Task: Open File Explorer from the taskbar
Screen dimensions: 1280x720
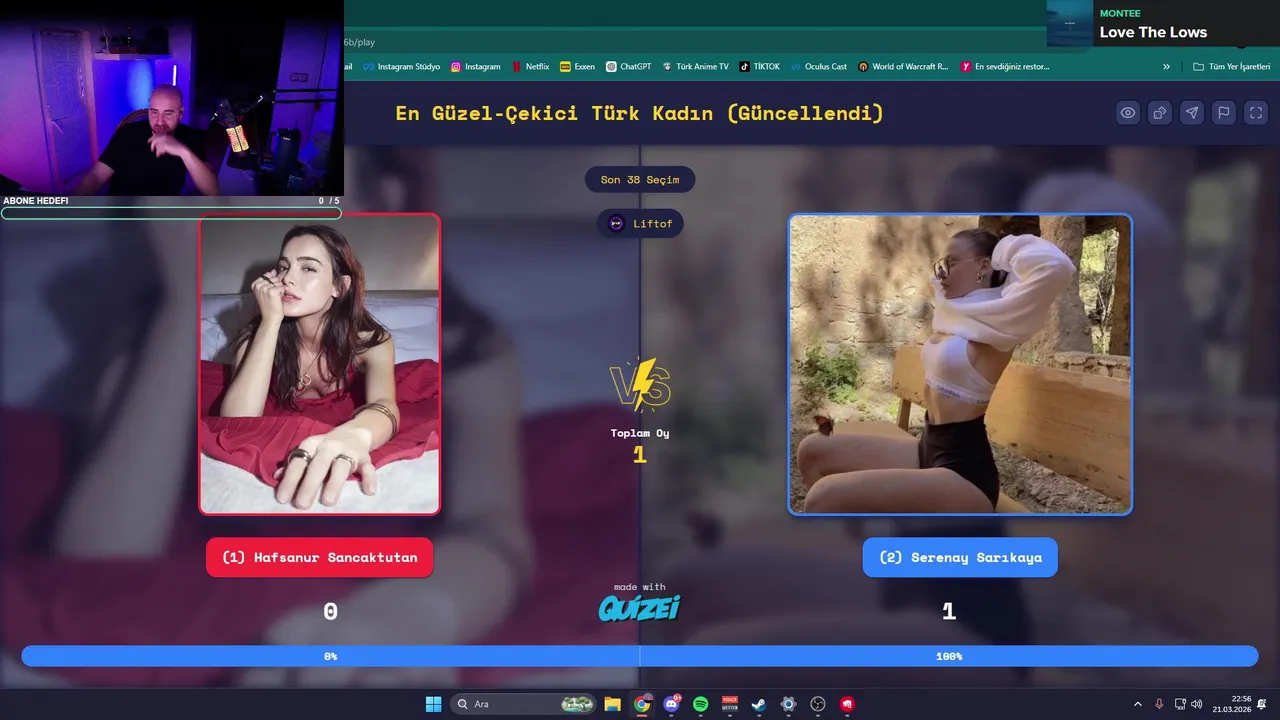Action: (612, 704)
